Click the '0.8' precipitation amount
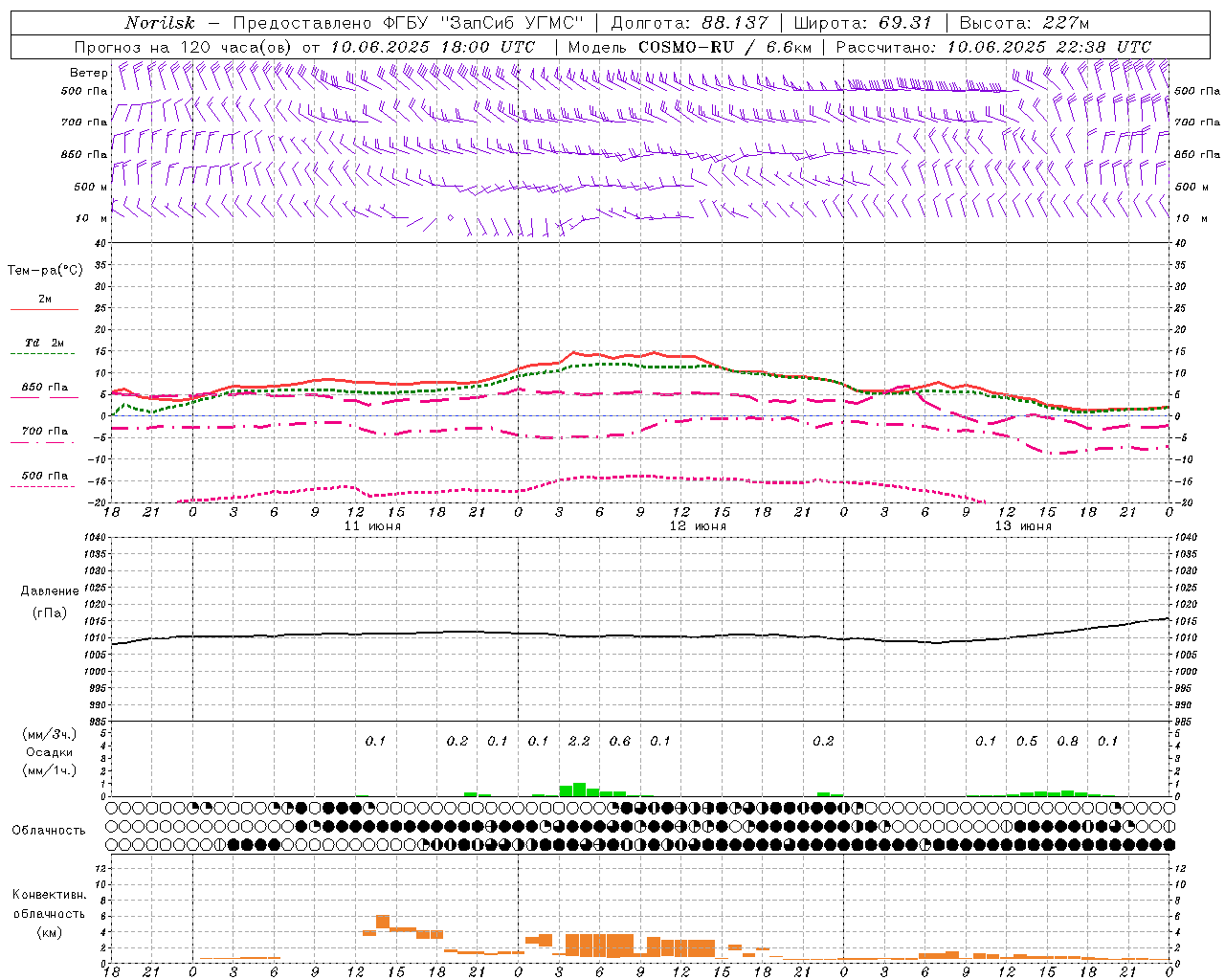1225x980 pixels. [x=1068, y=741]
